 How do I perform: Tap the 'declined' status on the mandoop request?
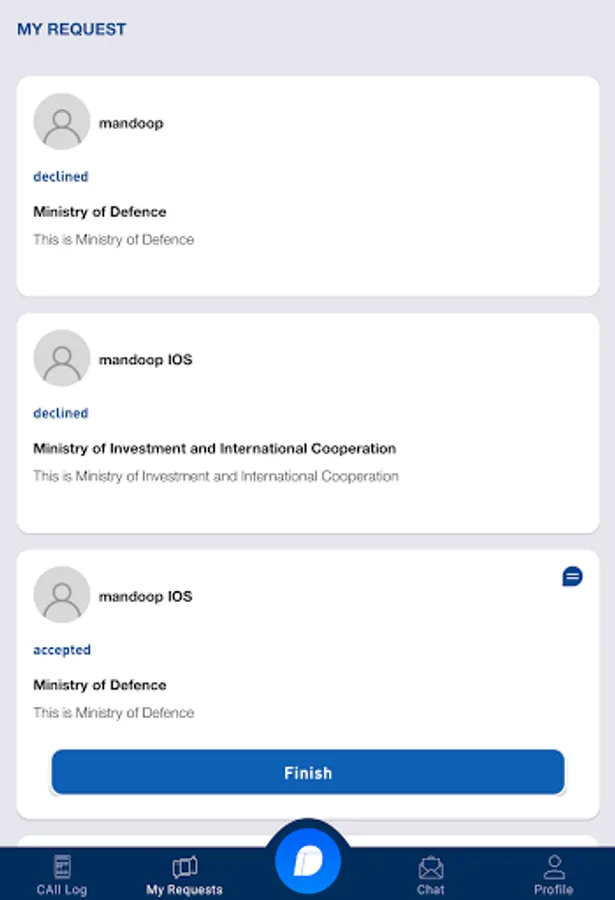click(x=61, y=176)
